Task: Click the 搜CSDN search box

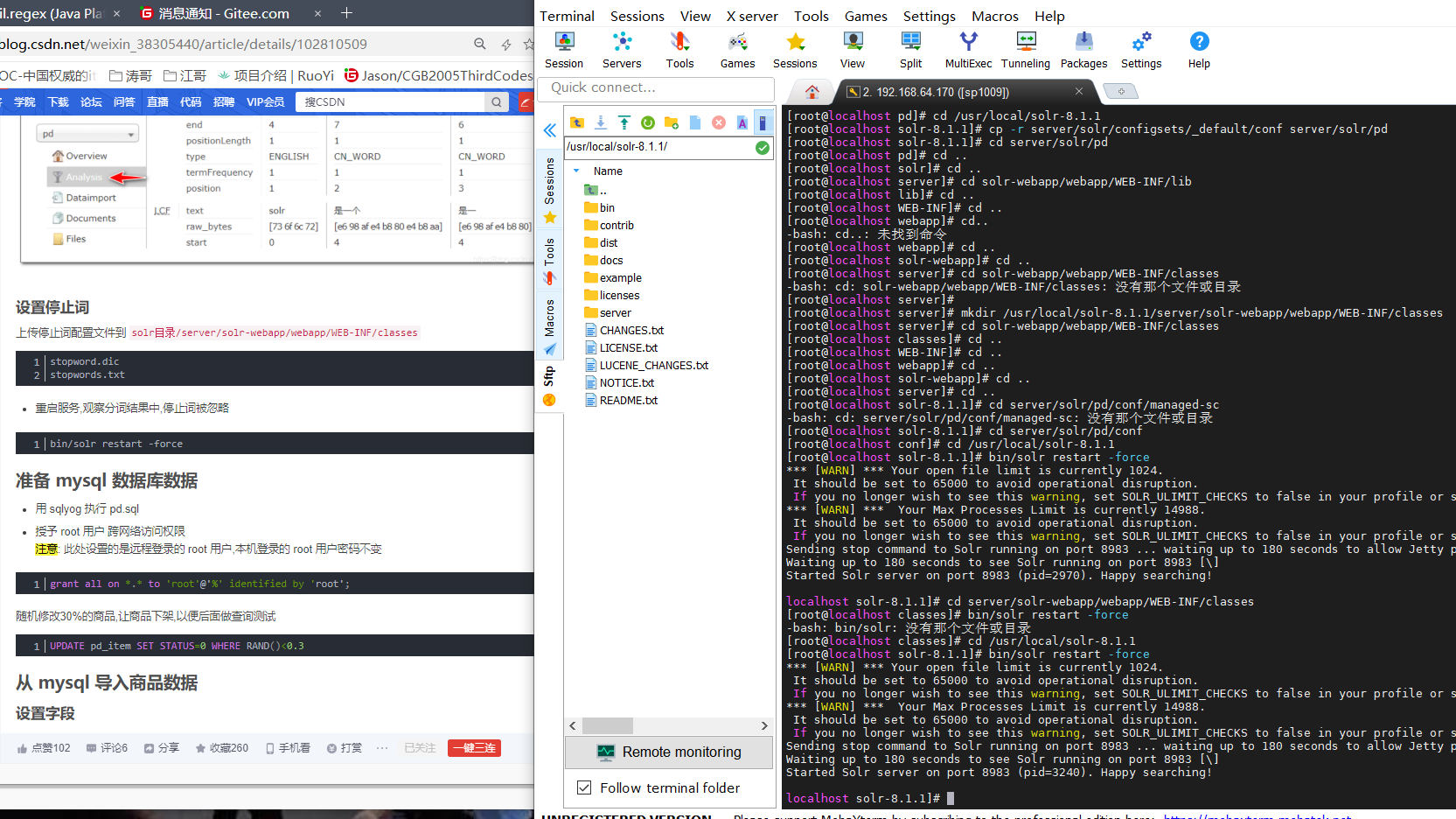Action: (390, 102)
